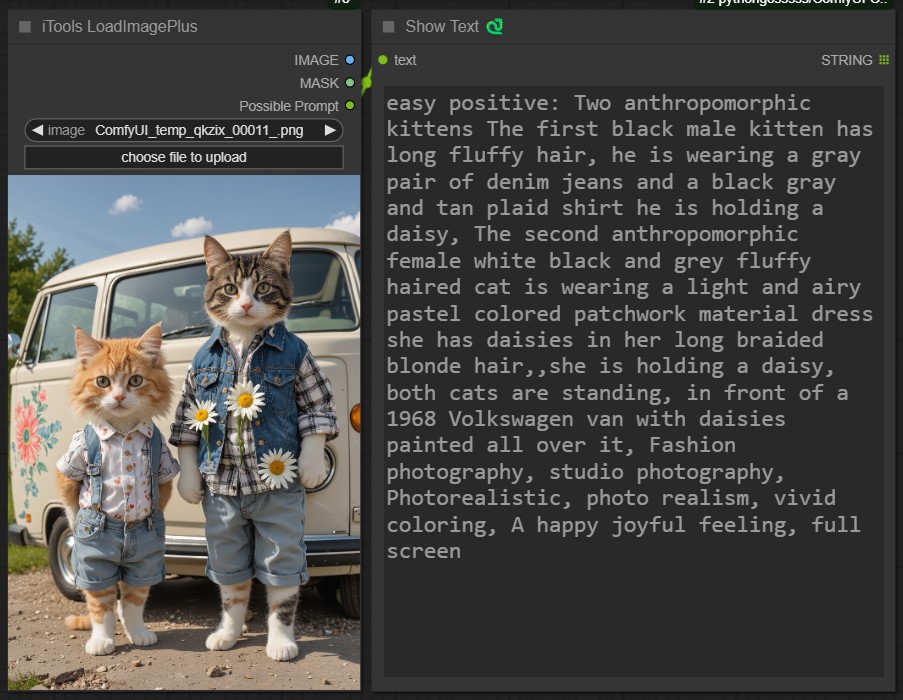Click the text input green dot
This screenshot has width=903, height=700.
point(383,60)
